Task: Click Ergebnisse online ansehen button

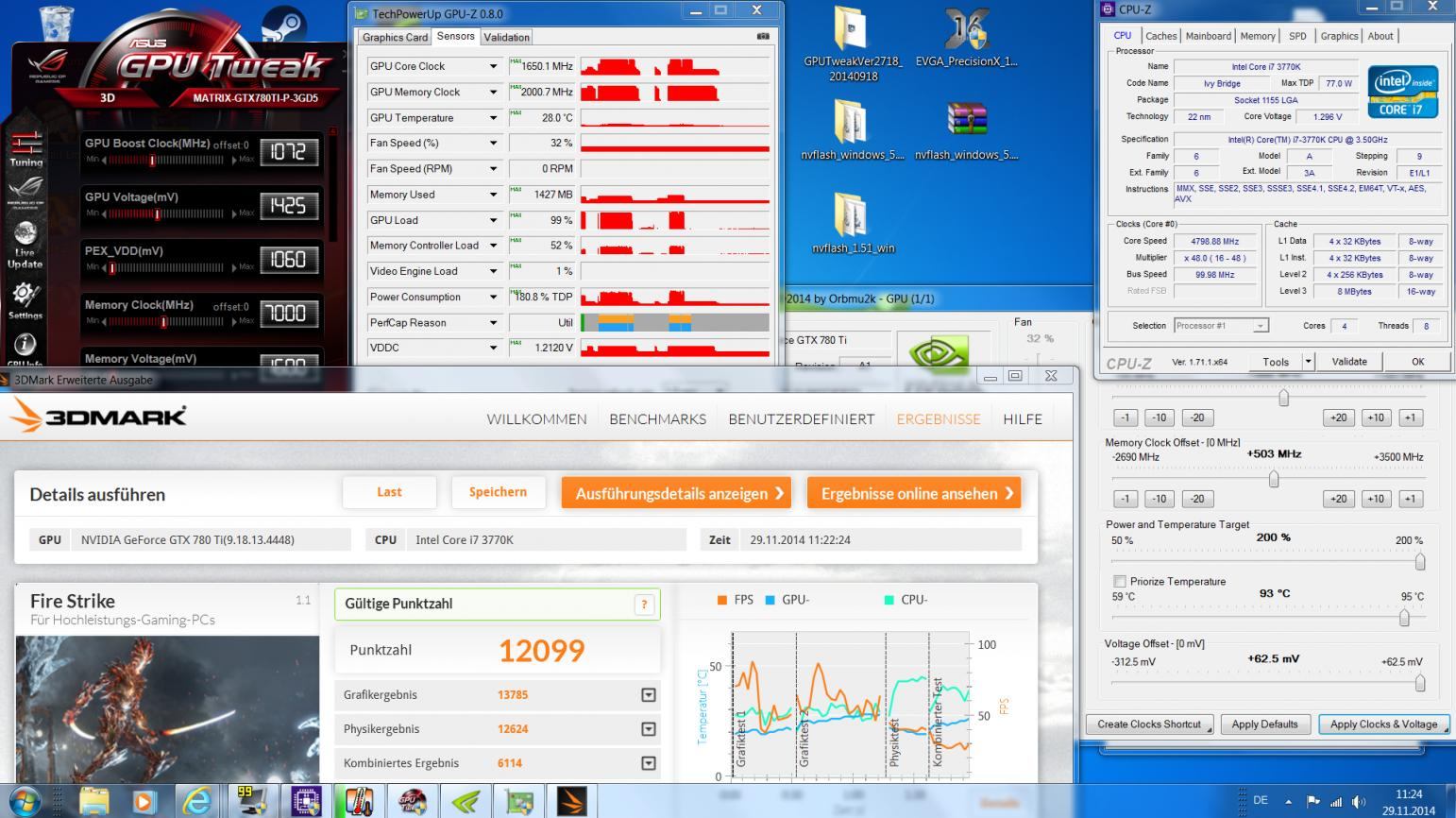Action: point(914,493)
